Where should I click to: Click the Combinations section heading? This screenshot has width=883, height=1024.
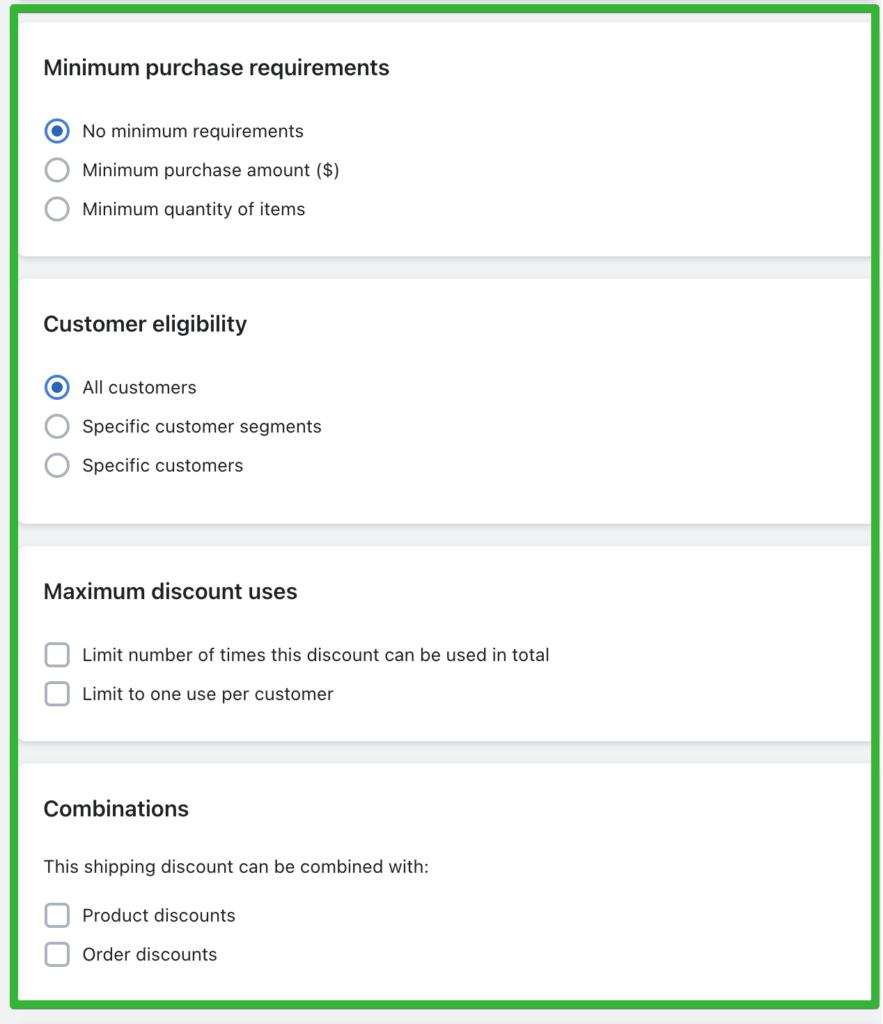tap(116, 809)
